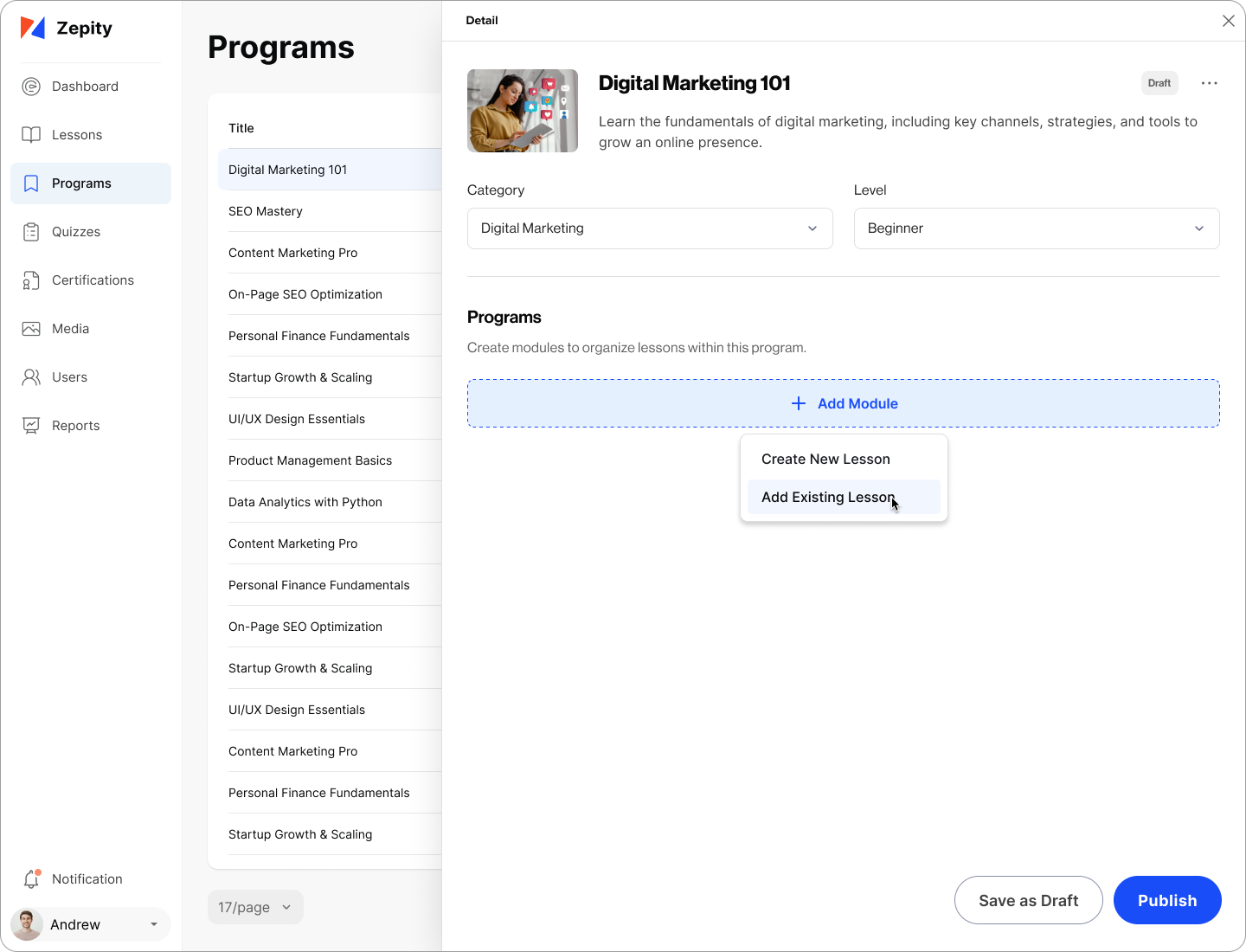Screen dimensions: 1246x952
Task: Open the three-dot more options menu
Action: coord(1209,83)
